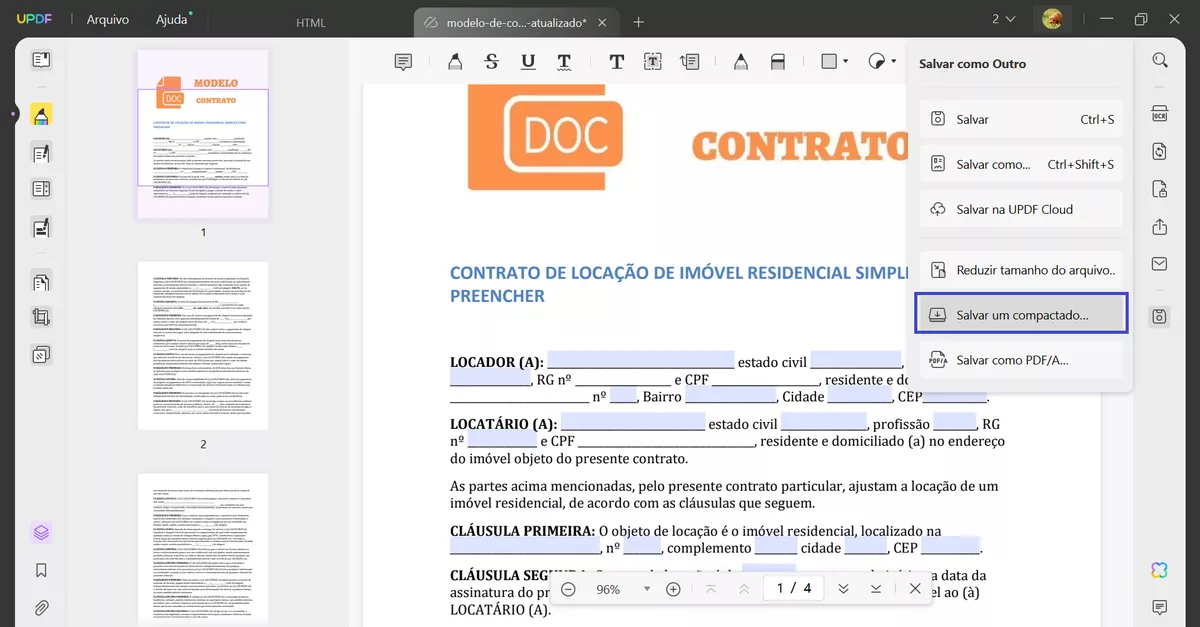Toggle the Bookmark panel on the left
This screenshot has width=1200, height=627.
click(x=40, y=570)
